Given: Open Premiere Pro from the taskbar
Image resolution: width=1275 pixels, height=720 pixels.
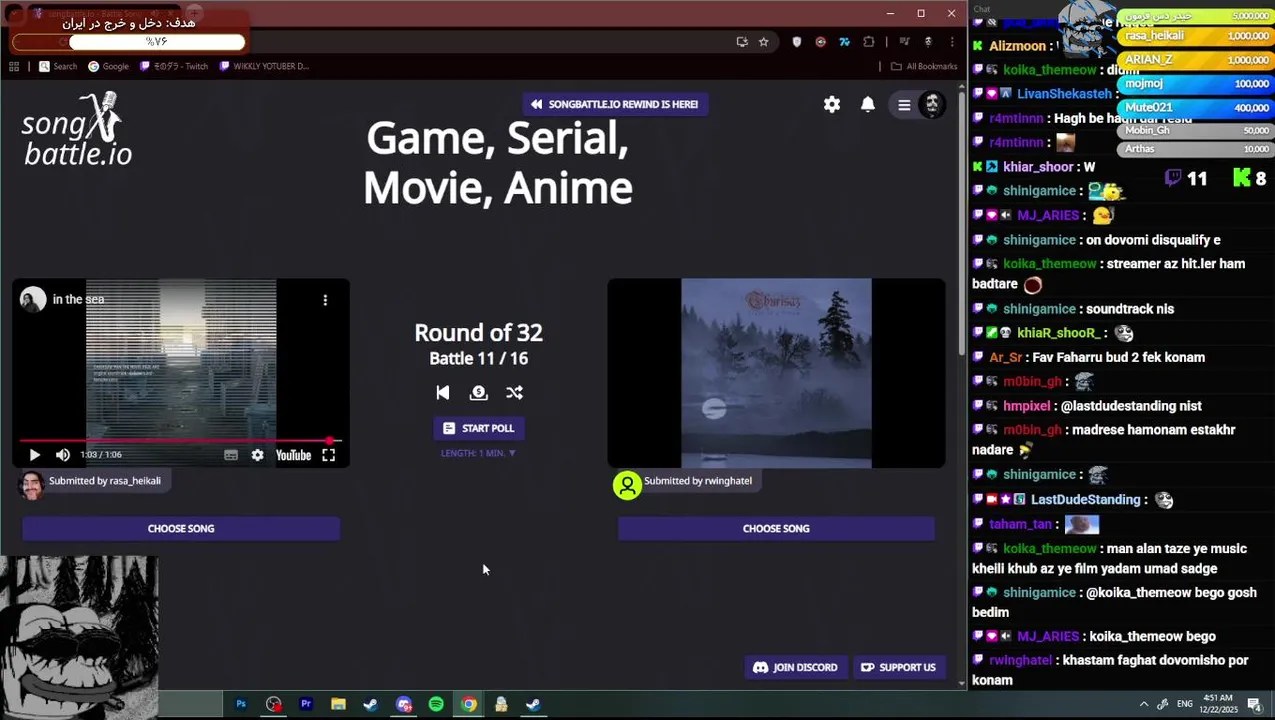Looking at the screenshot, I should point(306,704).
